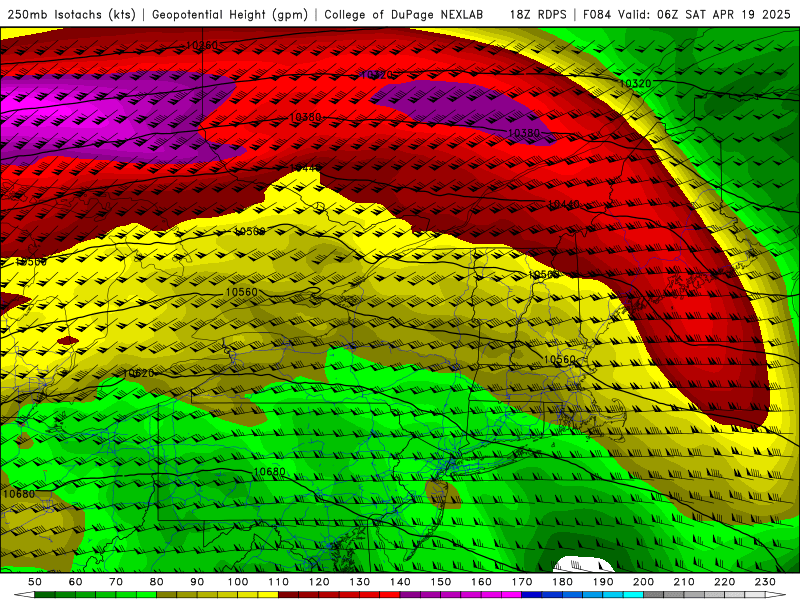Click the 50 knot colorbar label

(x=35, y=582)
